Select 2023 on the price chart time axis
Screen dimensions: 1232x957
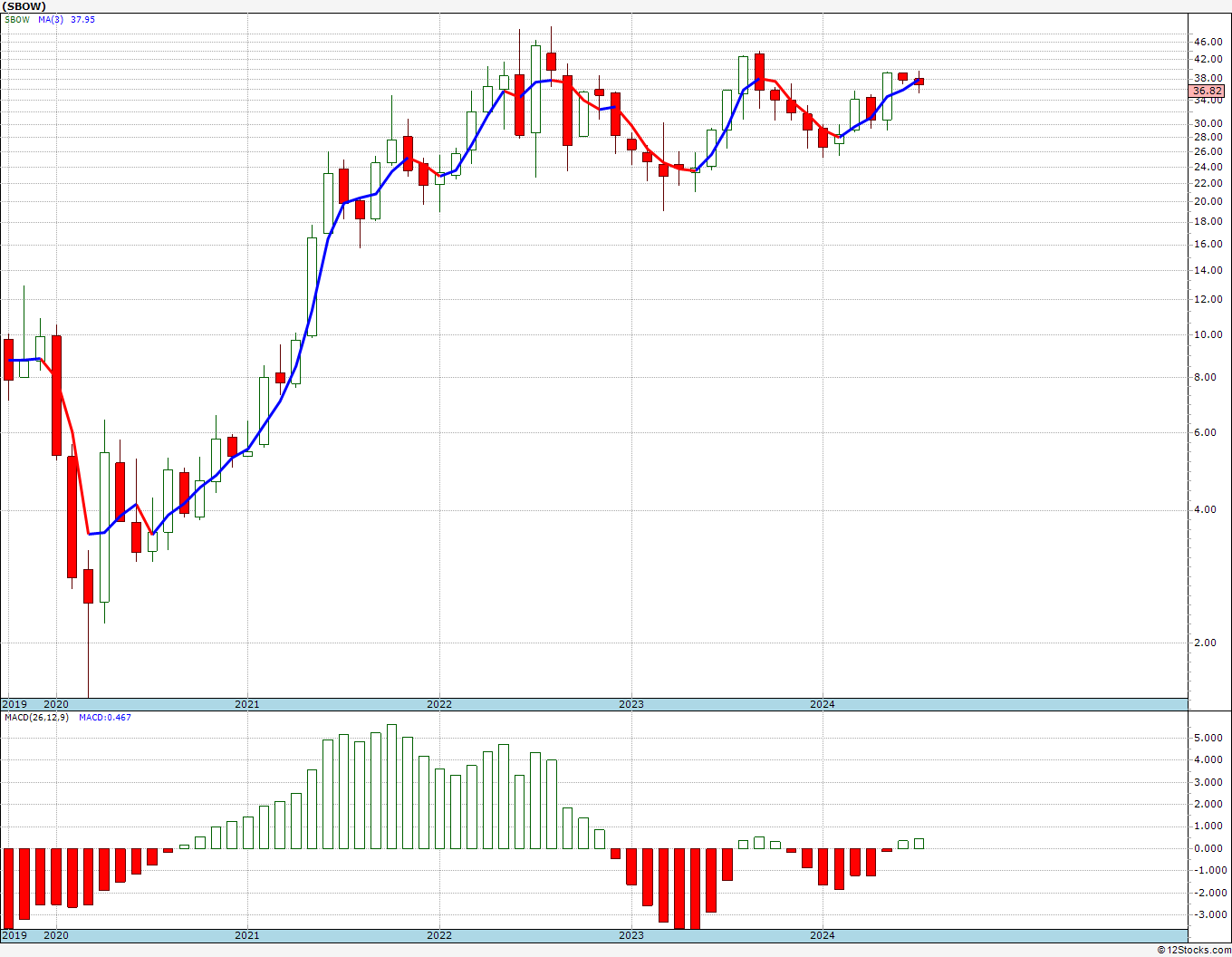coord(631,704)
